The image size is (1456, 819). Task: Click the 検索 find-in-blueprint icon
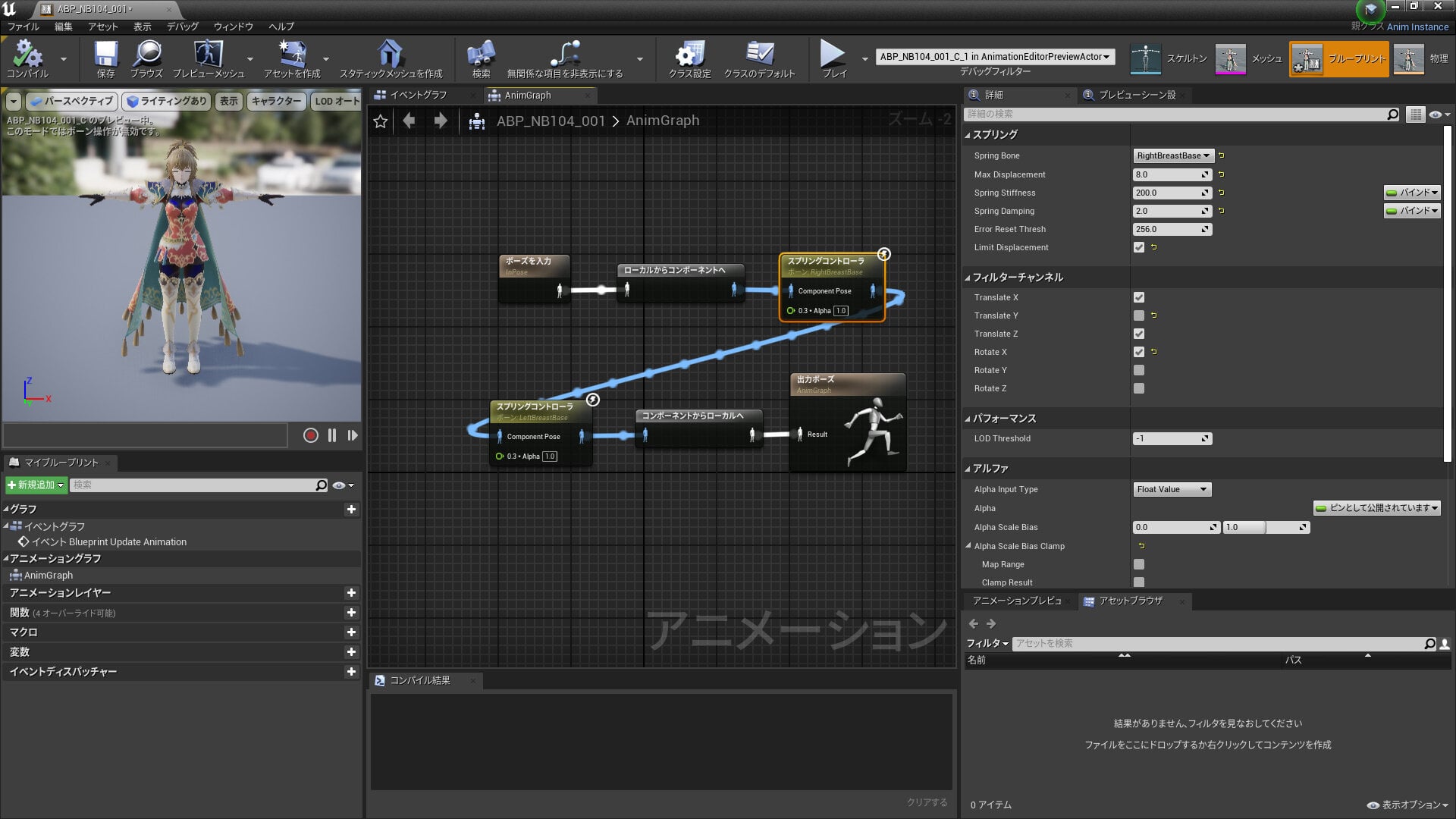point(481,55)
